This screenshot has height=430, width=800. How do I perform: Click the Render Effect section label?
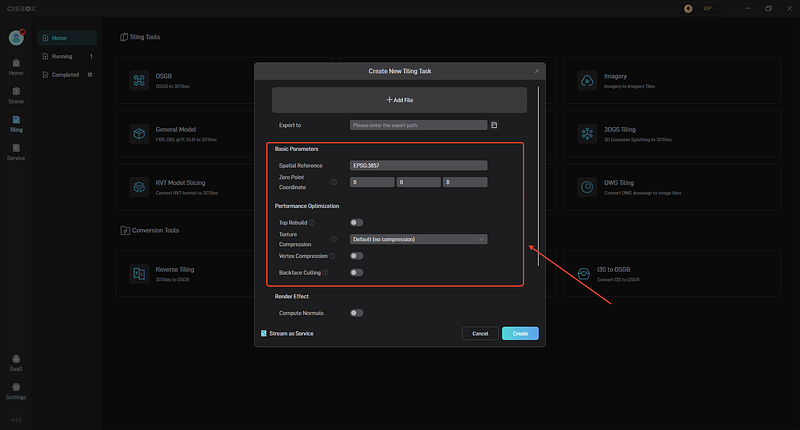click(x=291, y=296)
